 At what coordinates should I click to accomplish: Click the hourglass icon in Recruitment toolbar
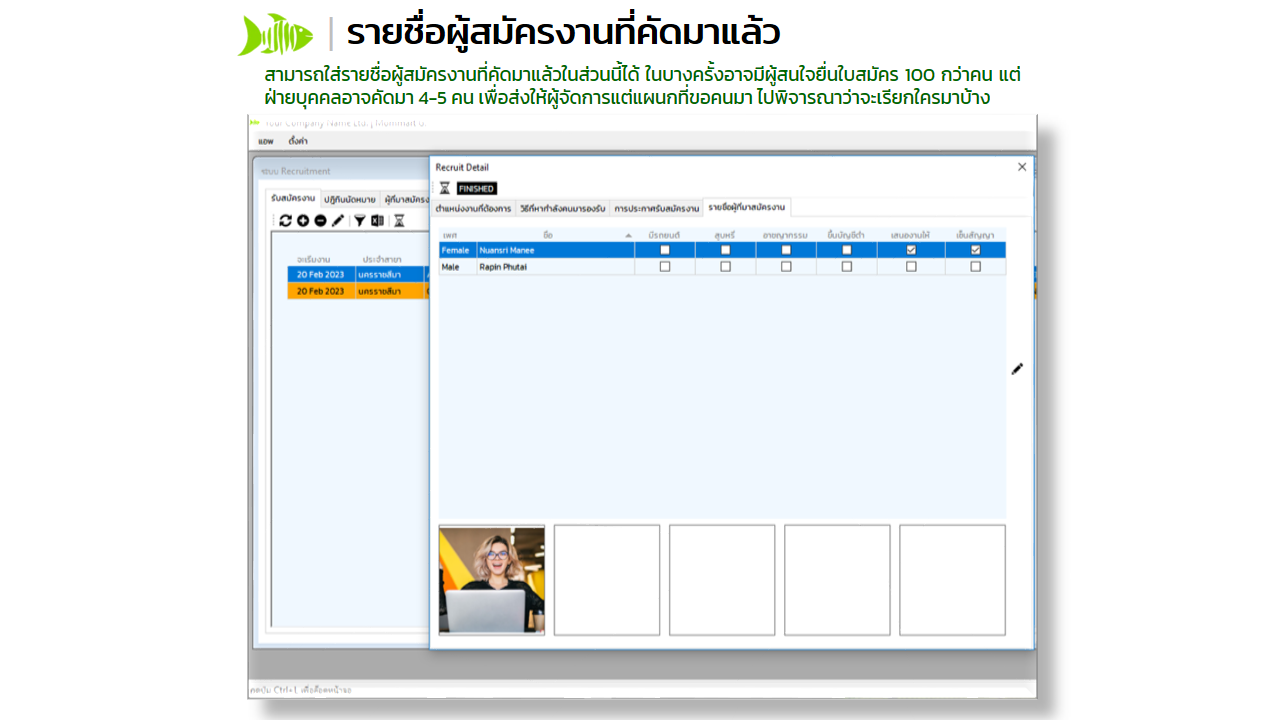coord(399,220)
